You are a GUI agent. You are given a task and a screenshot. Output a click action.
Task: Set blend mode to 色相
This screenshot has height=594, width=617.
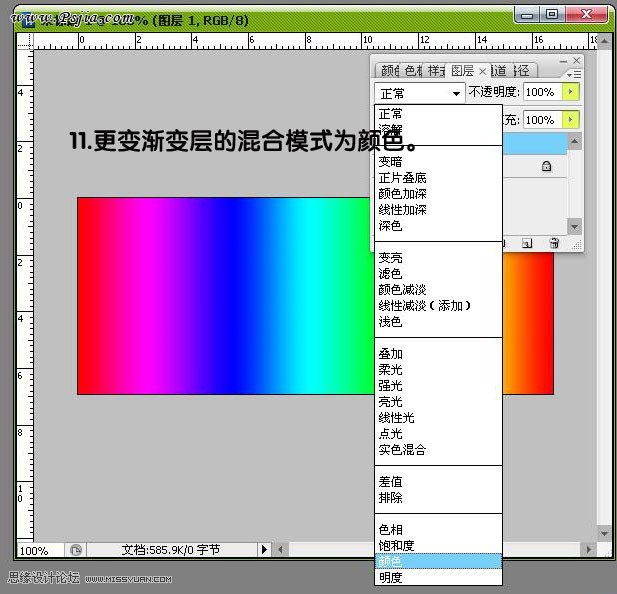[438, 530]
